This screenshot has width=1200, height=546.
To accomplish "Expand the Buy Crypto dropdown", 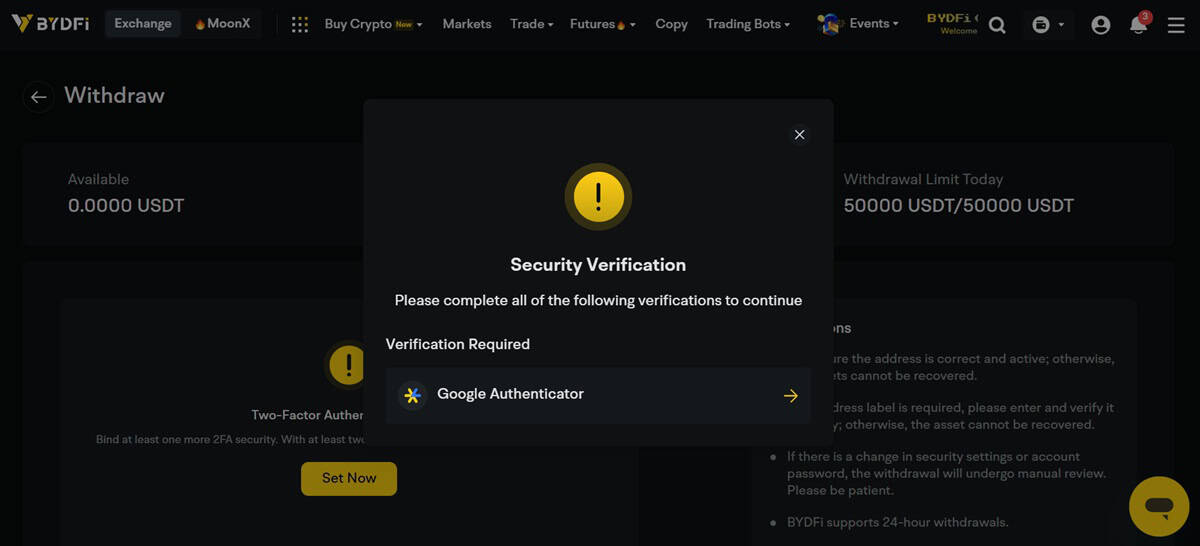I will [x=373, y=24].
